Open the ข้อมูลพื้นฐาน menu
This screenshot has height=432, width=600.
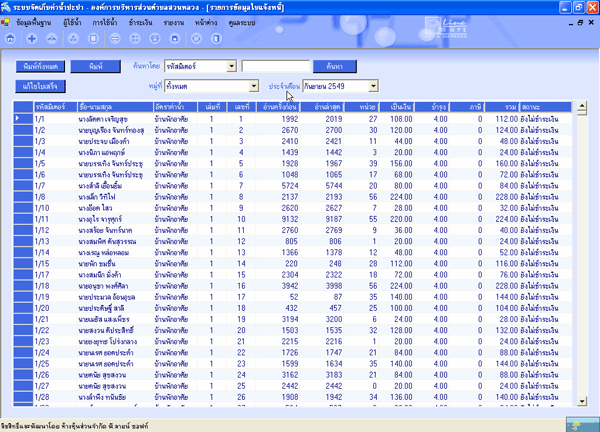point(35,22)
